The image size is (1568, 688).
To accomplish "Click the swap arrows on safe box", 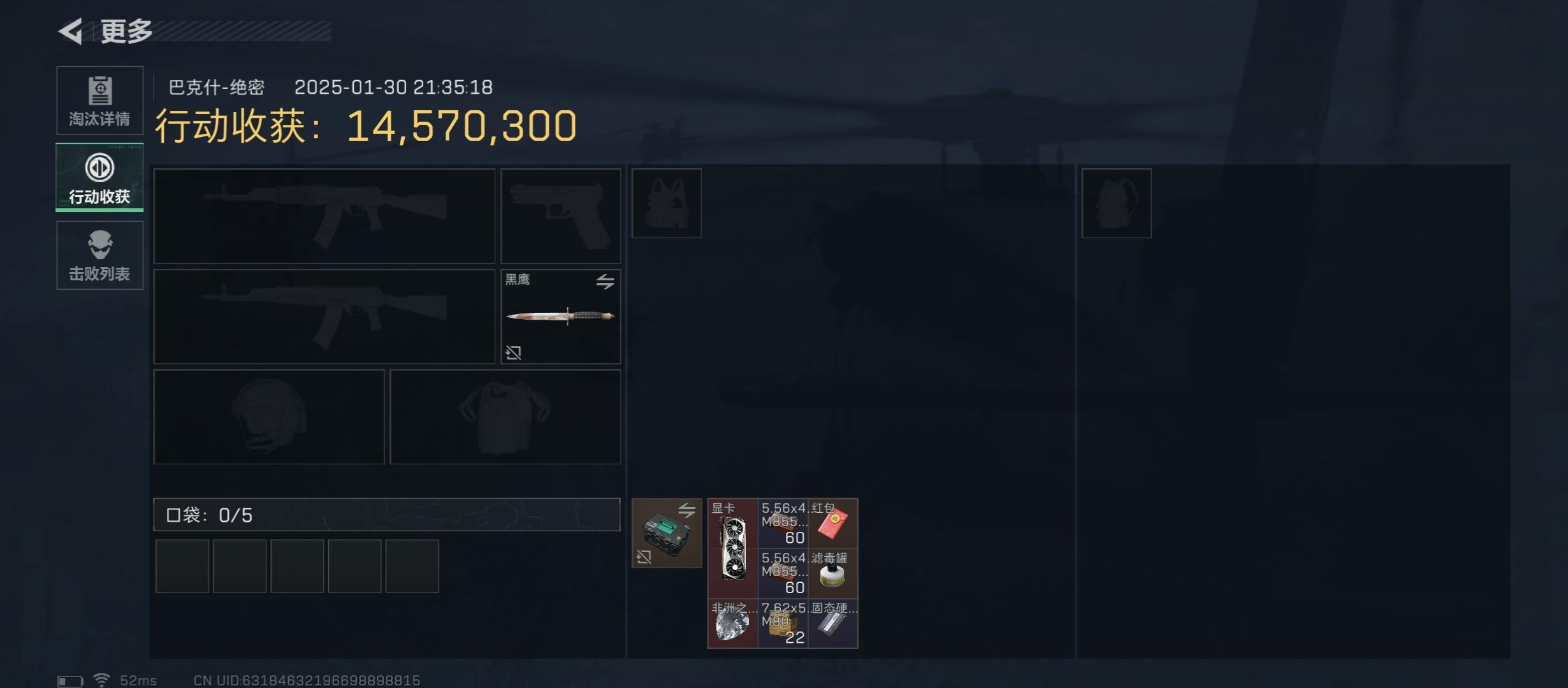I will (x=686, y=510).
